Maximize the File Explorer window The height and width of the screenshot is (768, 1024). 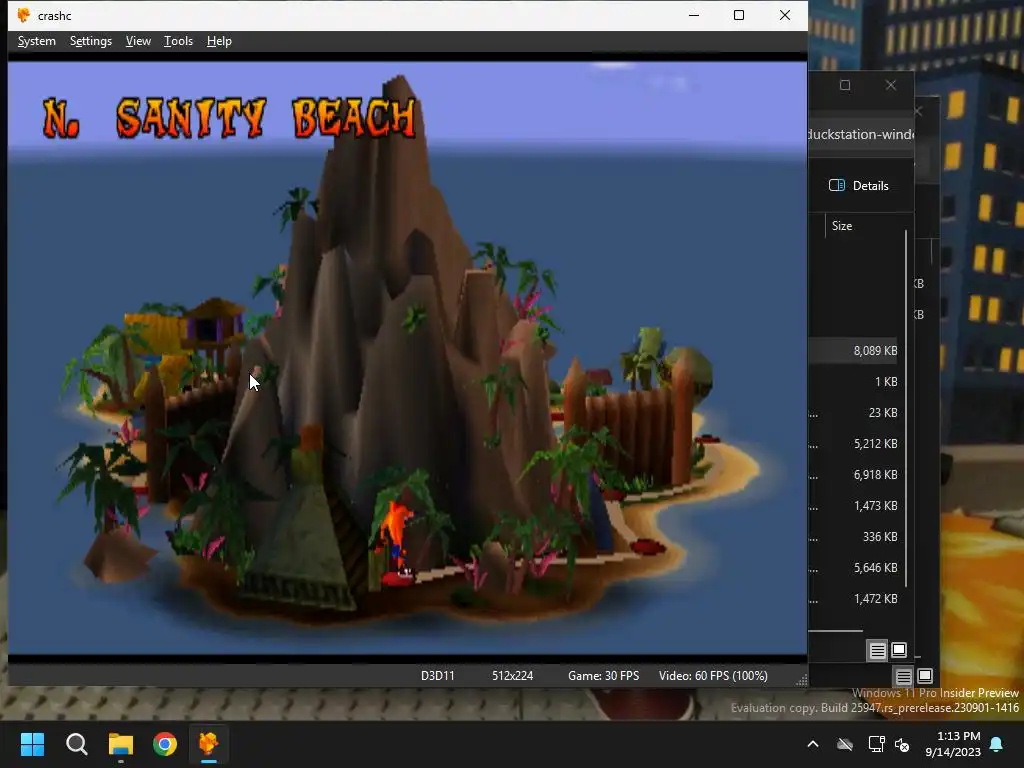(x=845, y=85)
